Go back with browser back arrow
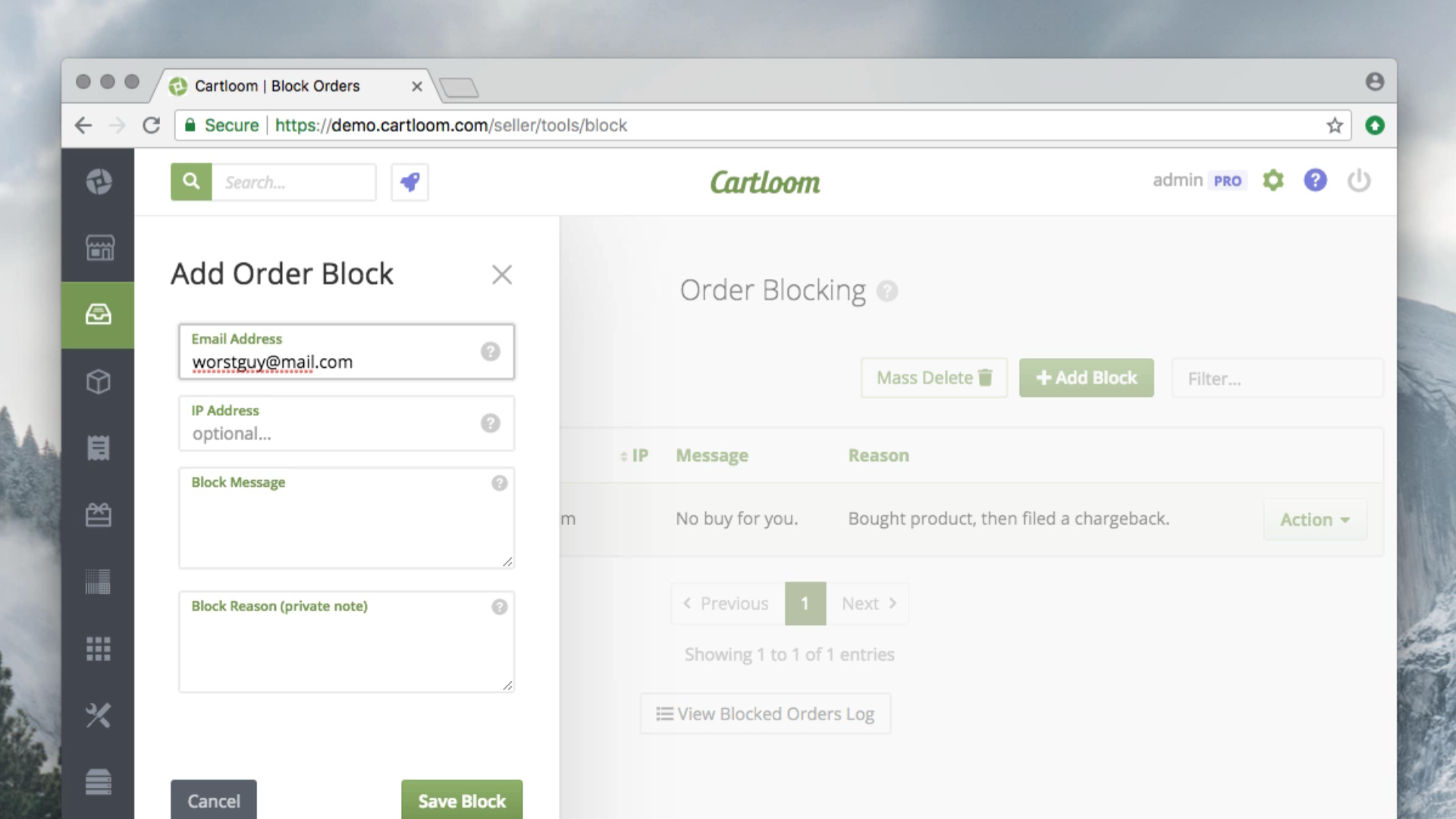Screen dimensions: 1456x819 point(83,125)
